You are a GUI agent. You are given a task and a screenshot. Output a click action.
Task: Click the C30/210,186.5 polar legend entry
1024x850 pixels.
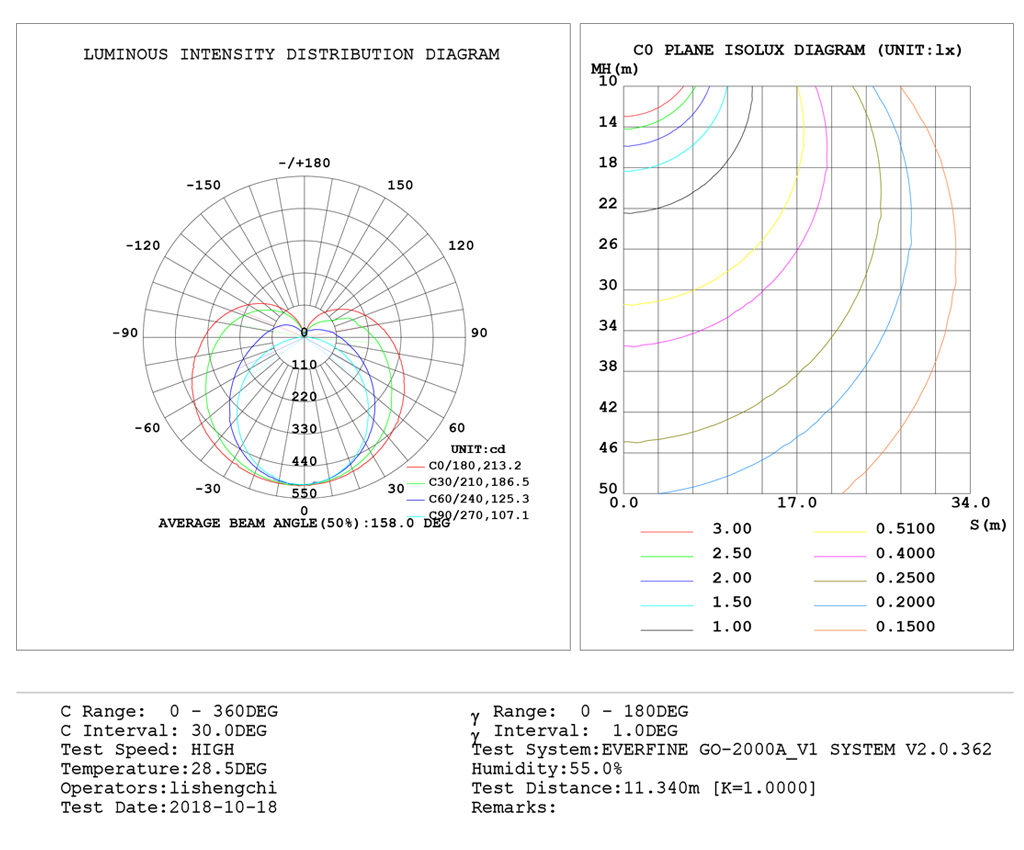478,482
